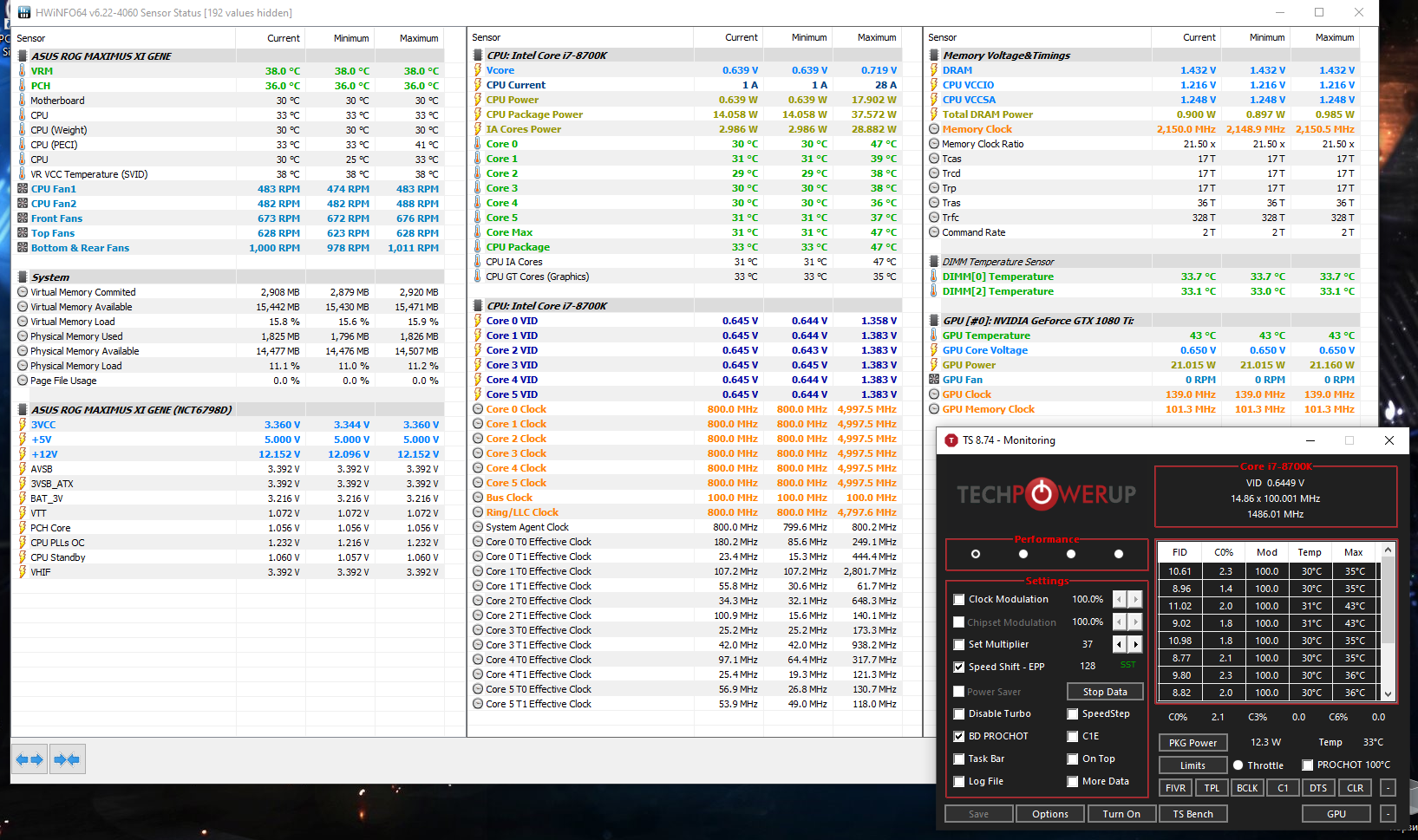Click the thermometer icon beside Core Max
The image size is (1418, 840).
478,232
